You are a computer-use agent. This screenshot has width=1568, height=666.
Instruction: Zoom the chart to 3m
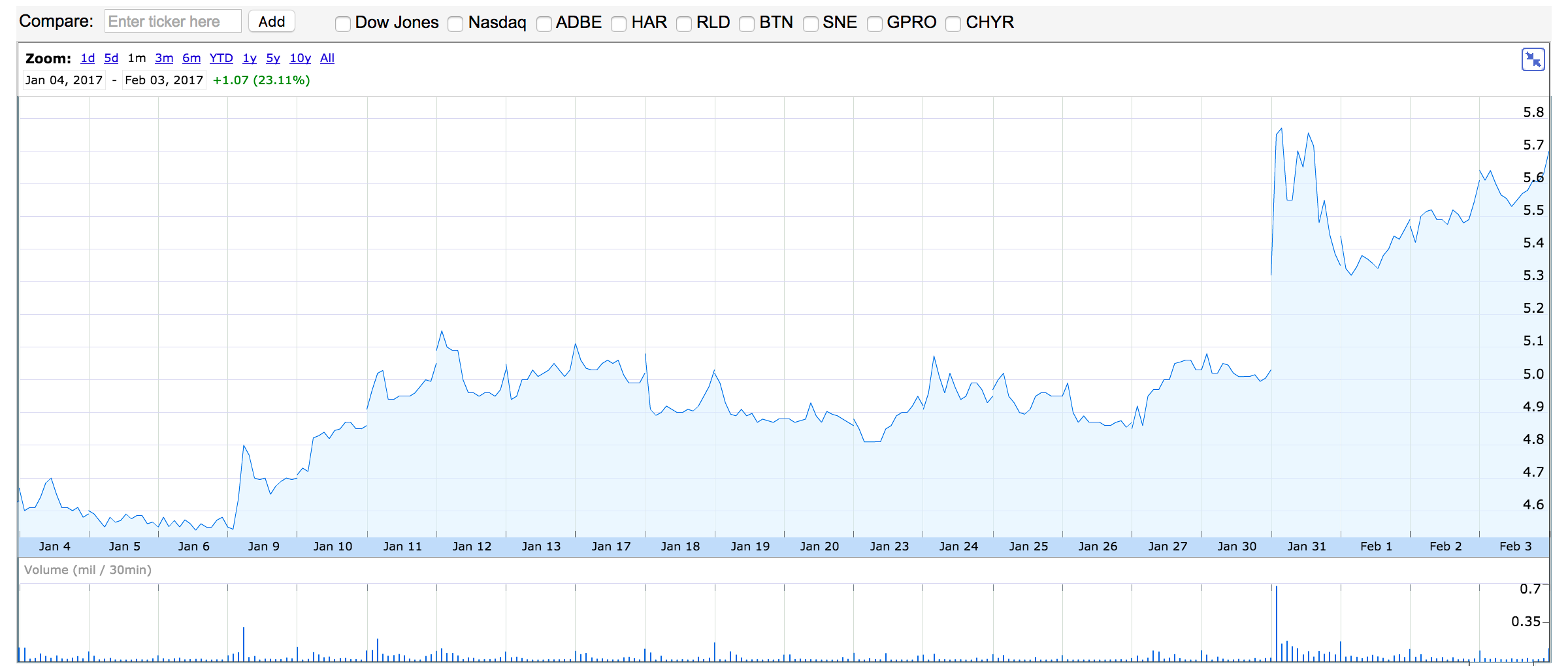[x=164, y=58]
